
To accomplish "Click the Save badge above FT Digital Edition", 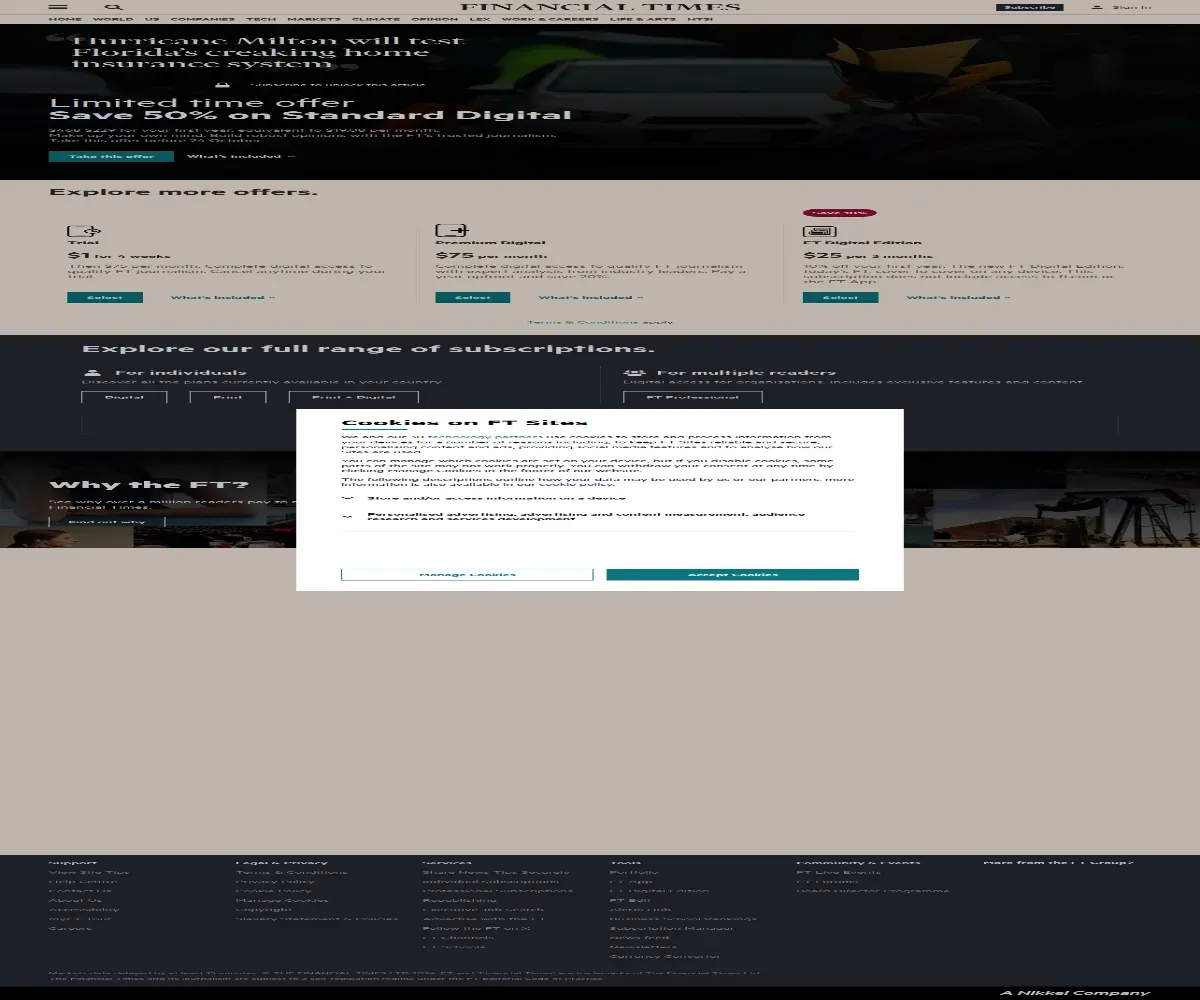I will point(839,213).
